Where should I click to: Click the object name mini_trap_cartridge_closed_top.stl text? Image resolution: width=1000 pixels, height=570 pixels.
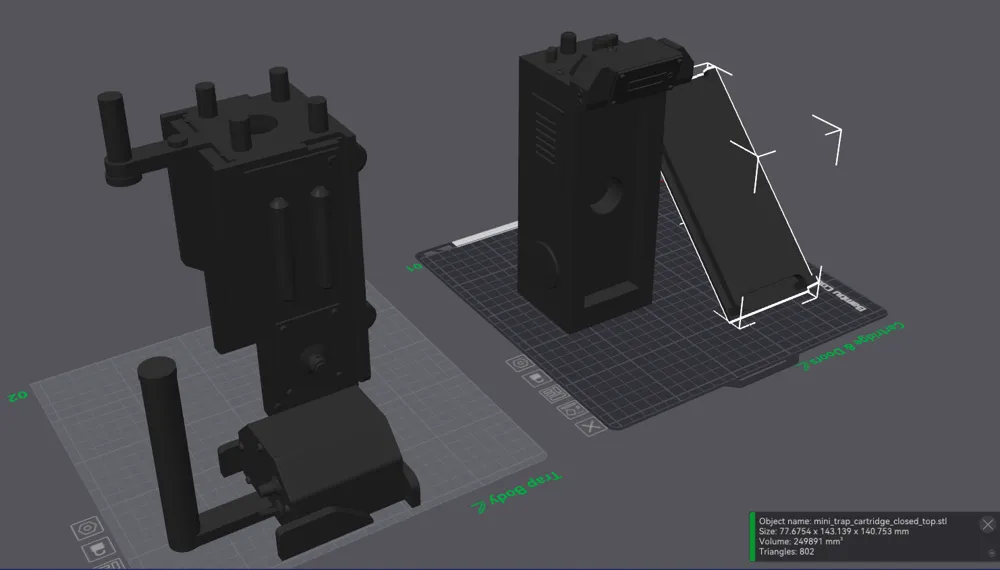[x=853, y=521]
